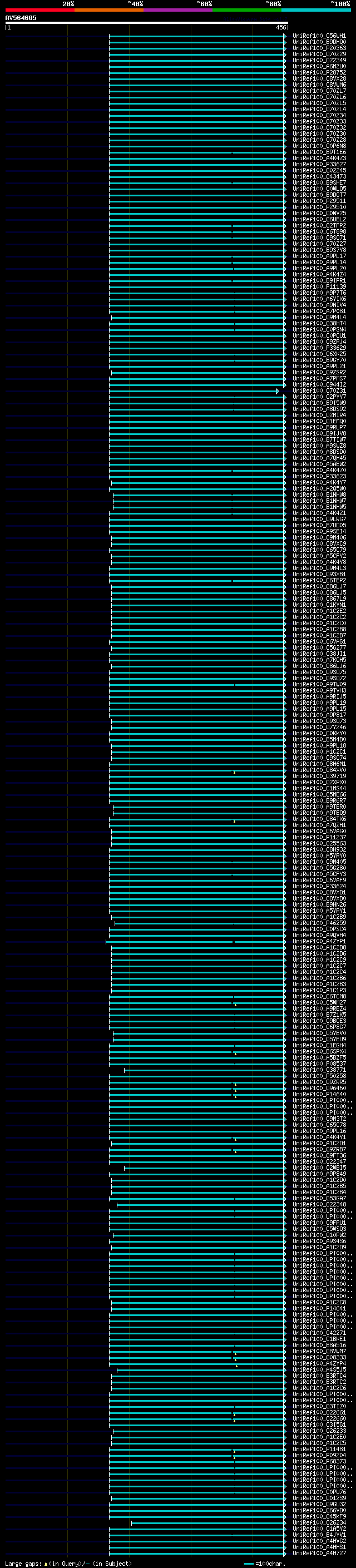Click label UniRef100_P08537
The height and width of the screenshot is (1568, 356).
(319, 1064)
